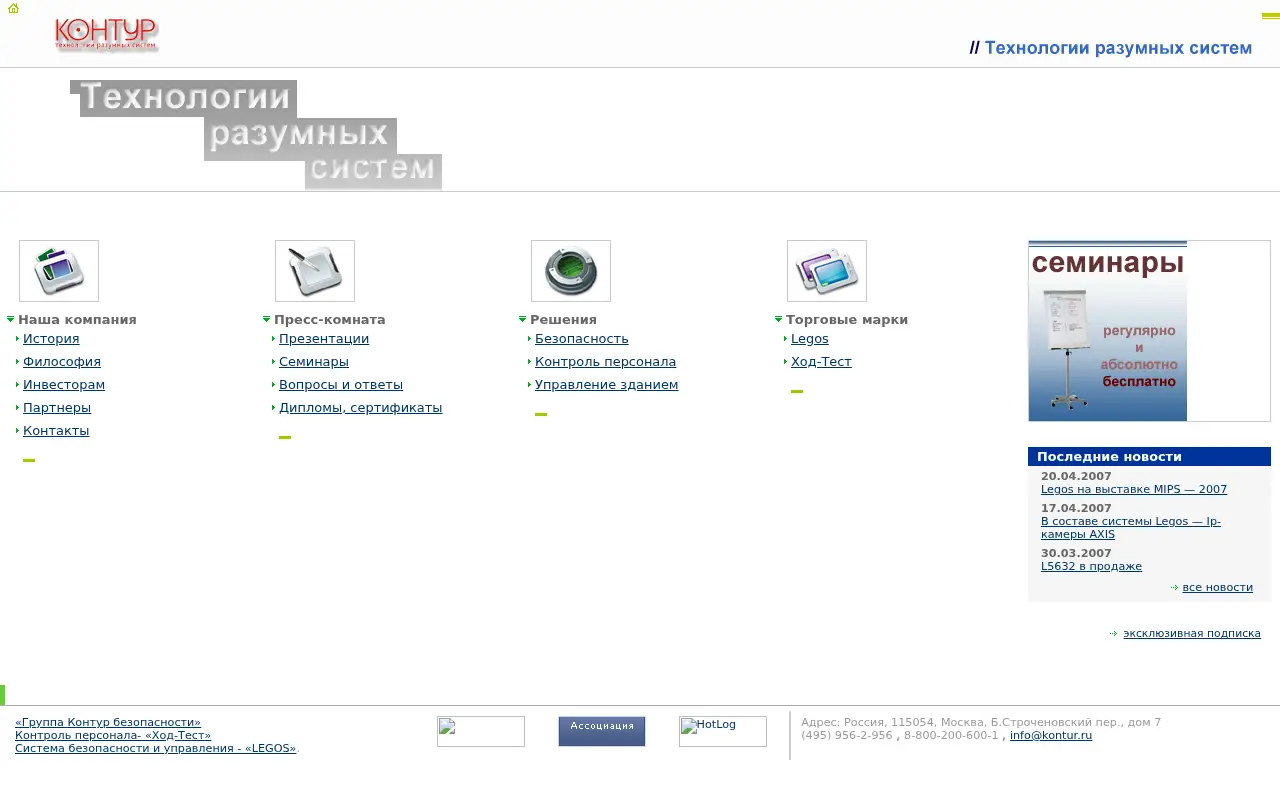Open Контроль персонала- «Ход-Тест» footer link

[113, 735]
